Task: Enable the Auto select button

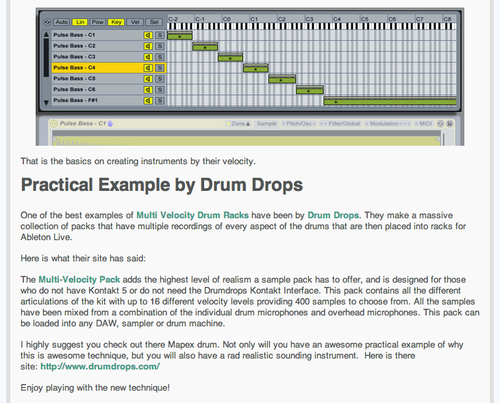Action: (62, 22)
